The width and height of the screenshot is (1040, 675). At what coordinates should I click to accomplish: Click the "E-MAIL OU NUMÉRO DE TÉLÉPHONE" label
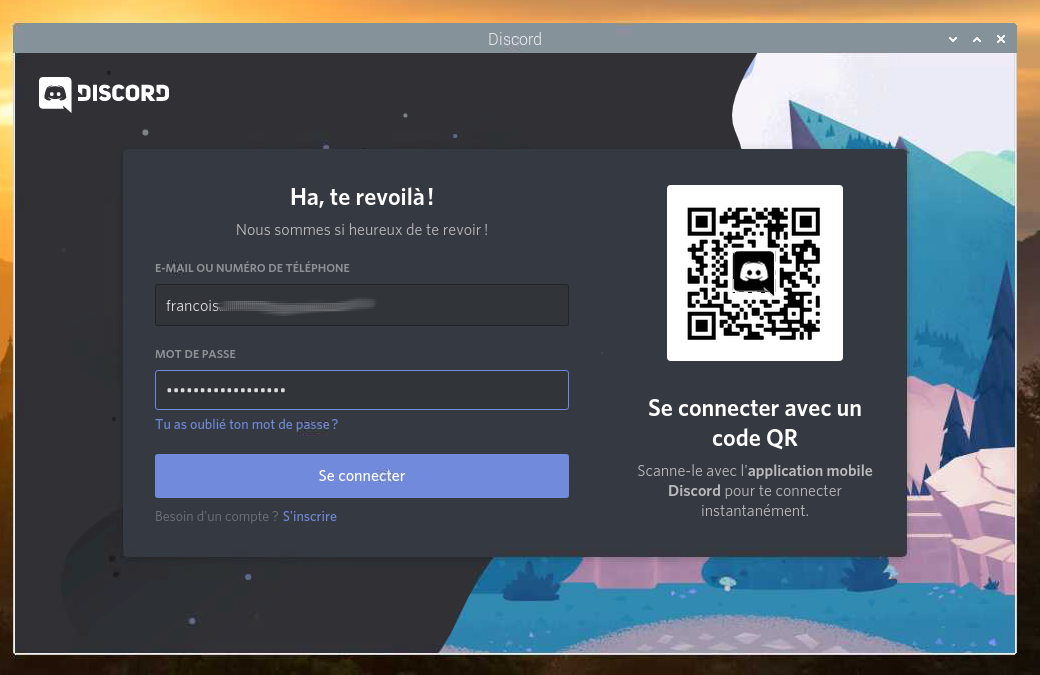tap(252, 268)
